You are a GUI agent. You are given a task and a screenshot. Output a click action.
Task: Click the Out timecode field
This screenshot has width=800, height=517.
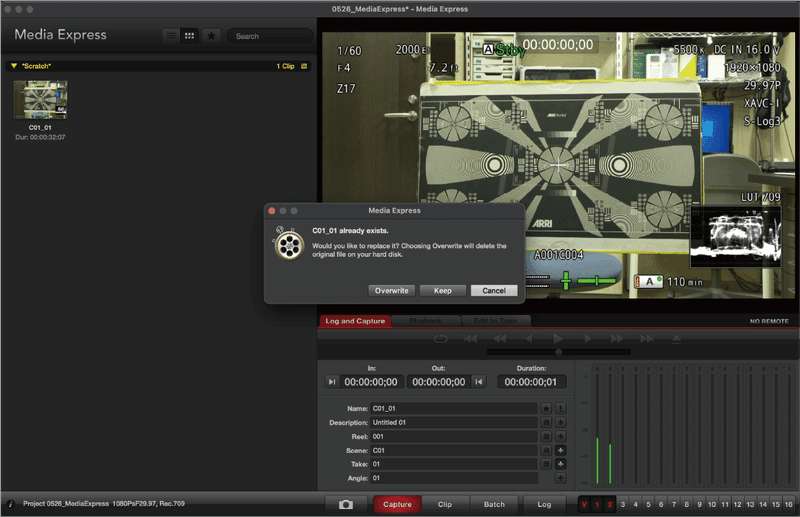click(439, 382)
